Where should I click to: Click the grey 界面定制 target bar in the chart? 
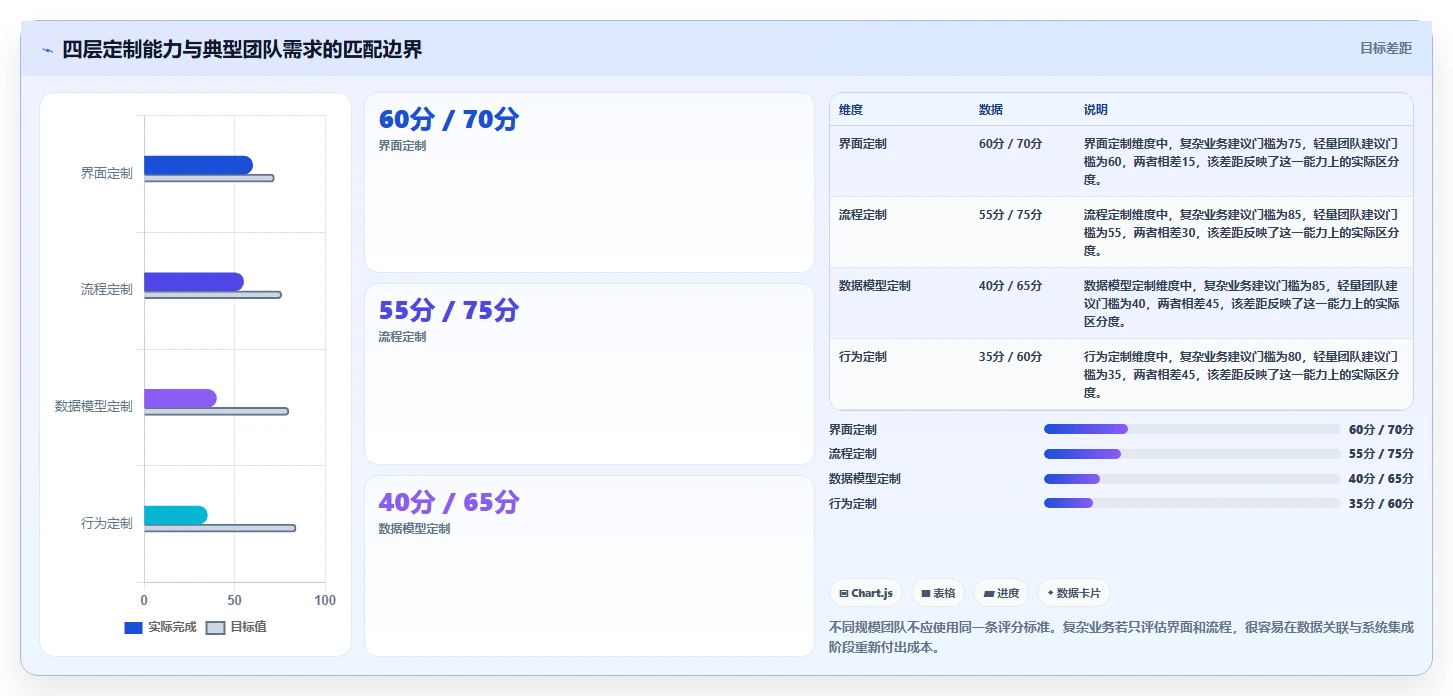click(209, 178)
